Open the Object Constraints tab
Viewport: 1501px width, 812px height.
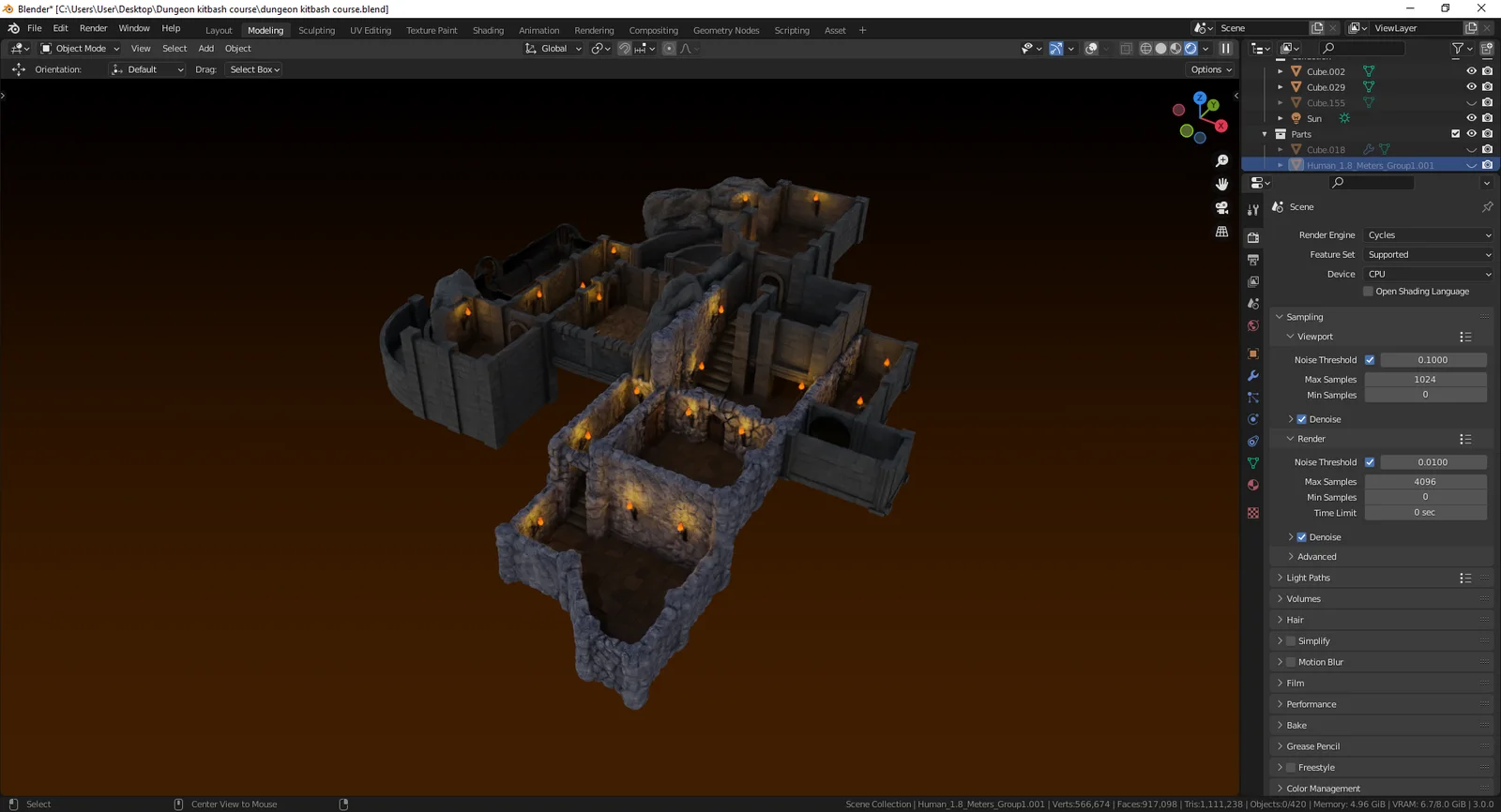(1253, 441)
